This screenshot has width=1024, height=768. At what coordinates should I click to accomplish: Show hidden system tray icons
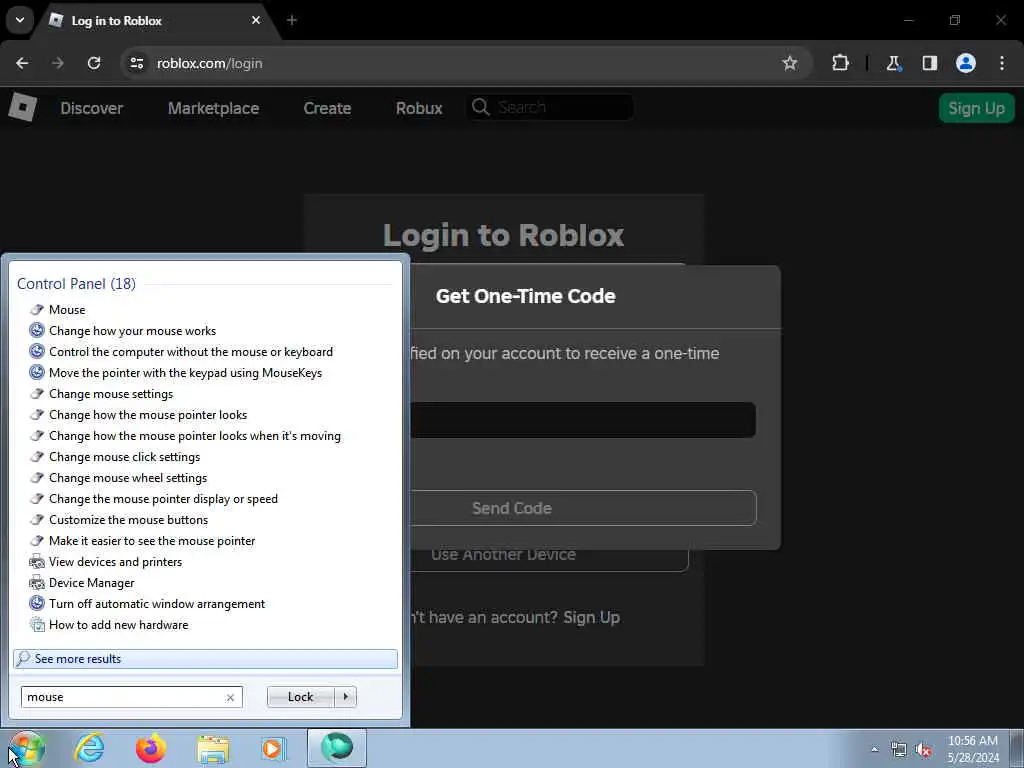tap(874, 749)
